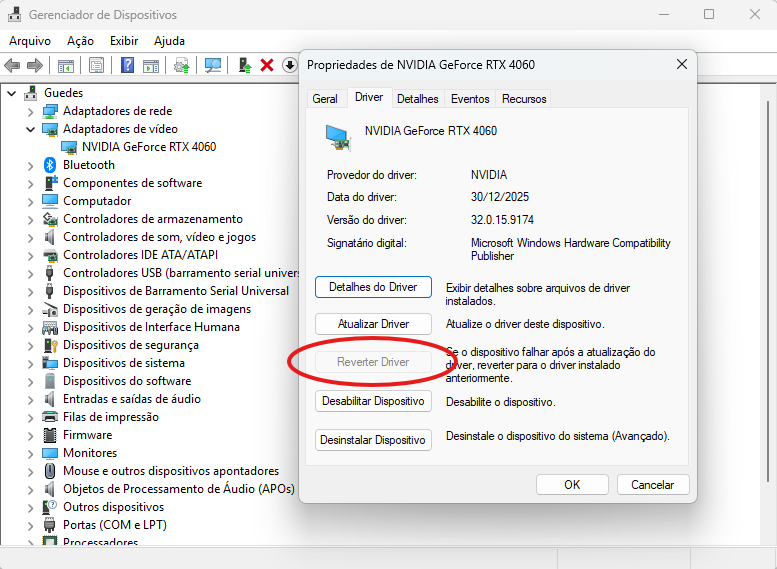Expand the Controladores USB chevron
This screenshot has width=777, height=569.
pyautogui.click(x=30, y=274)
